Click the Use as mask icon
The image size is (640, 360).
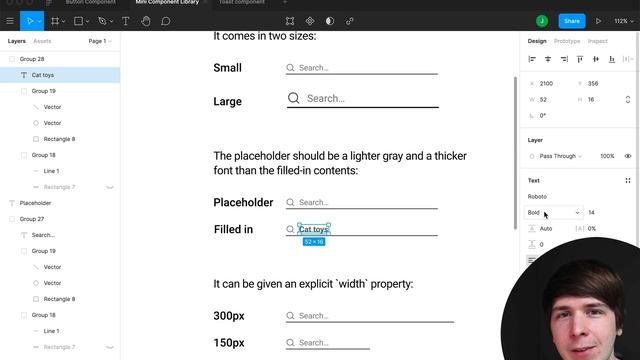click(x=330, y=21)
